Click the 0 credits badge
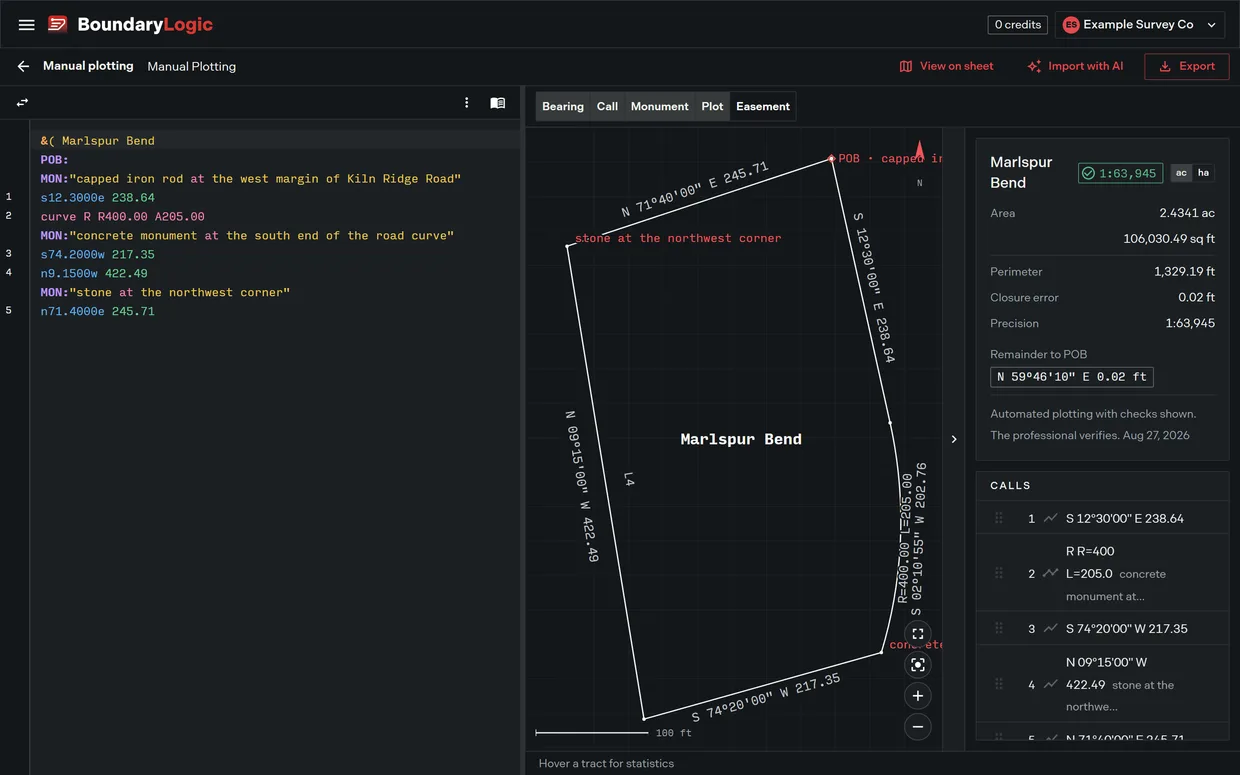Screen dimensions: 1240x775 (1018, 25)
